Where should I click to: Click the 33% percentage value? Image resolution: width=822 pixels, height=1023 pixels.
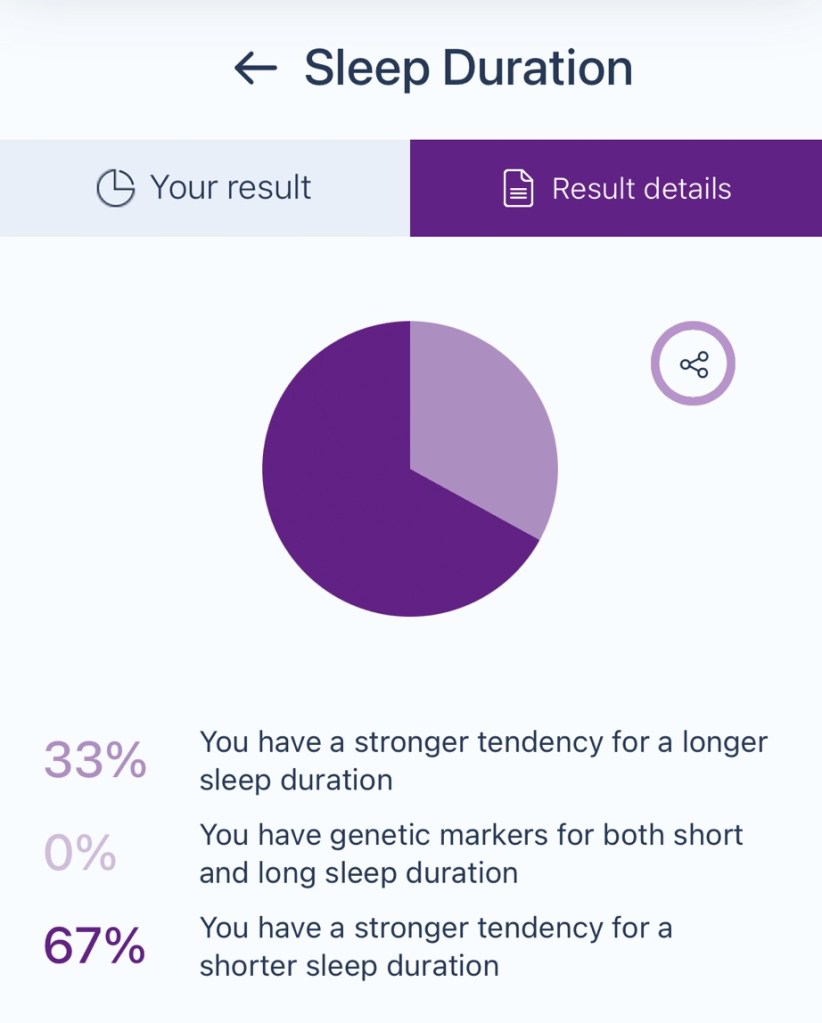(95, 761)
